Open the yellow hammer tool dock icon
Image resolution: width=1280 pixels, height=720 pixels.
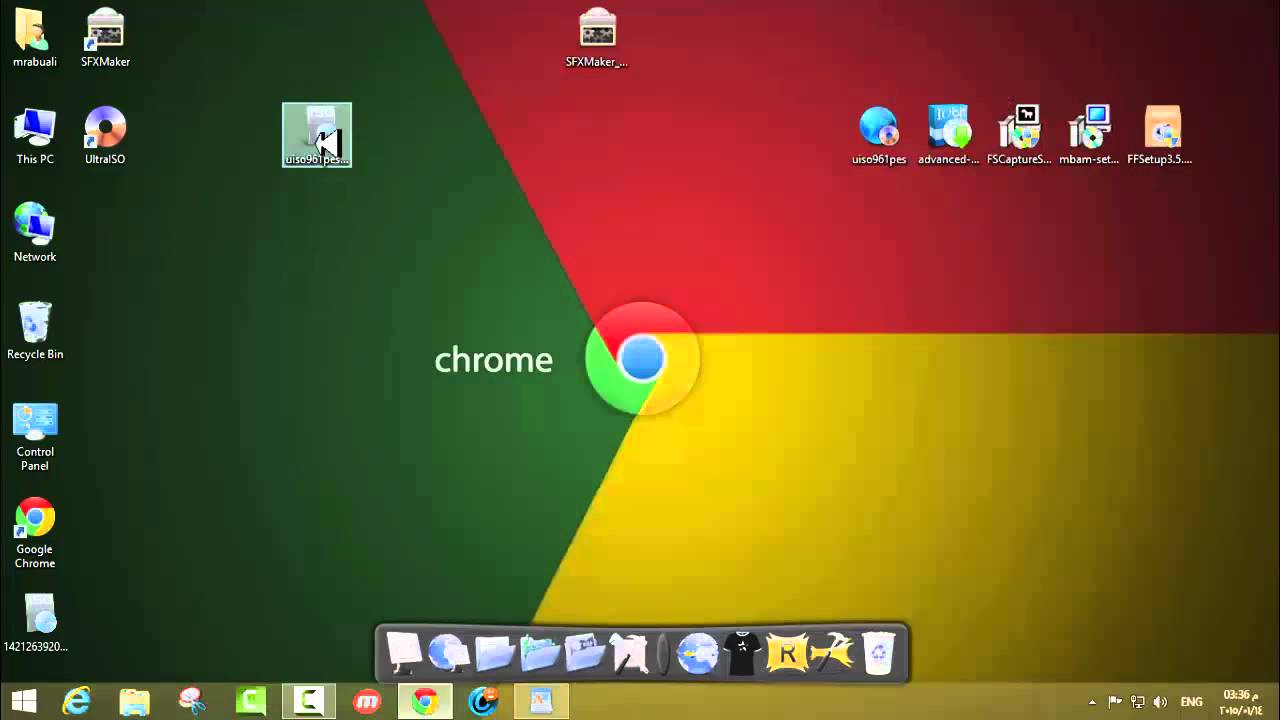click(x=832, y=654)
